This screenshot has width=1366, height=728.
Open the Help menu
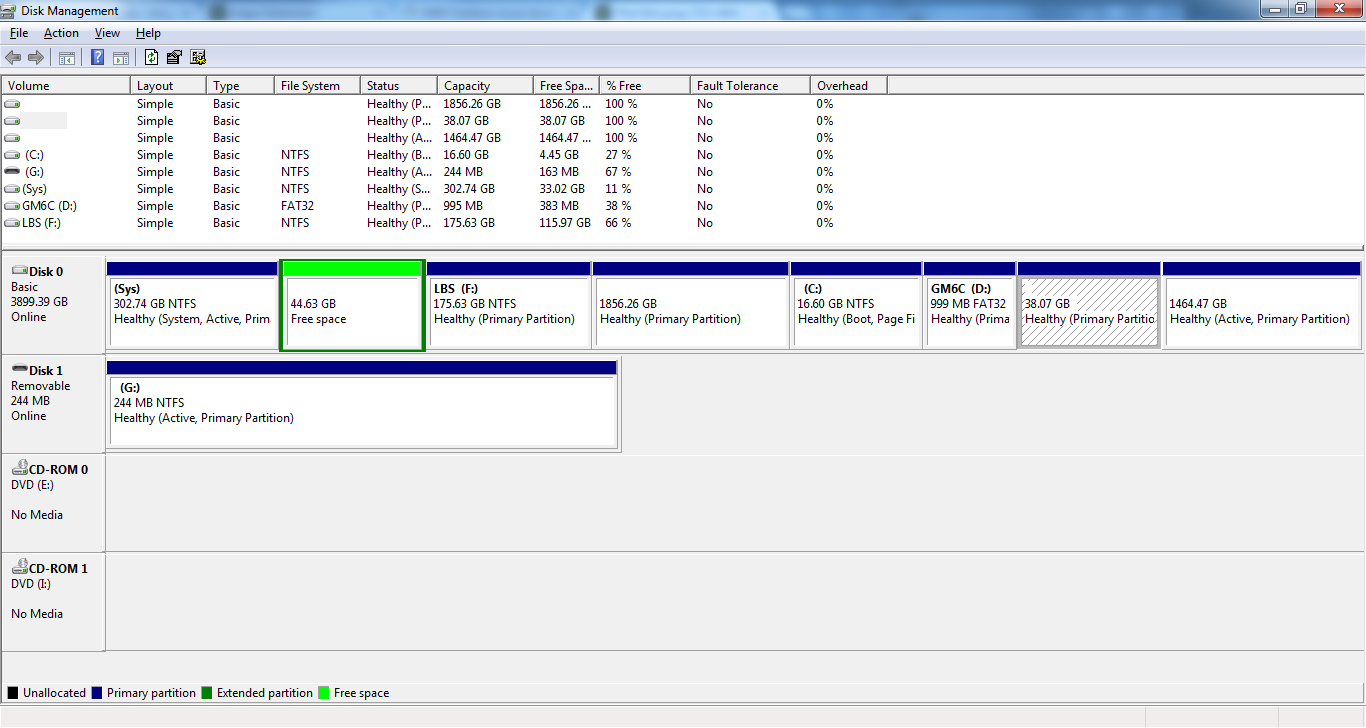(148, 33)
